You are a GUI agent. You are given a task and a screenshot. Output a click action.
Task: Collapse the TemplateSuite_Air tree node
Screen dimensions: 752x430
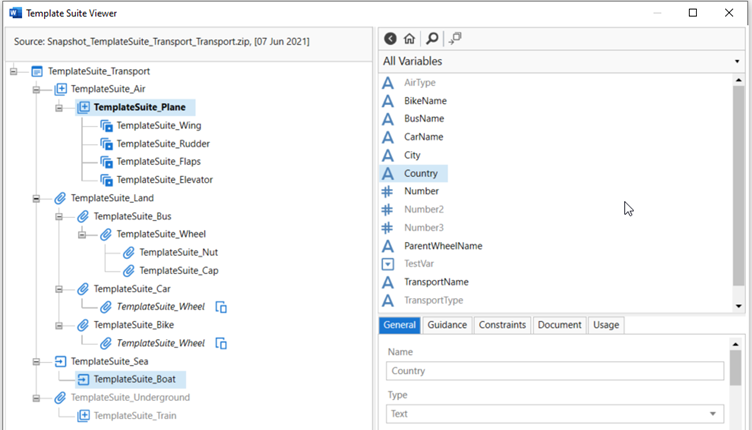(37, 89)
